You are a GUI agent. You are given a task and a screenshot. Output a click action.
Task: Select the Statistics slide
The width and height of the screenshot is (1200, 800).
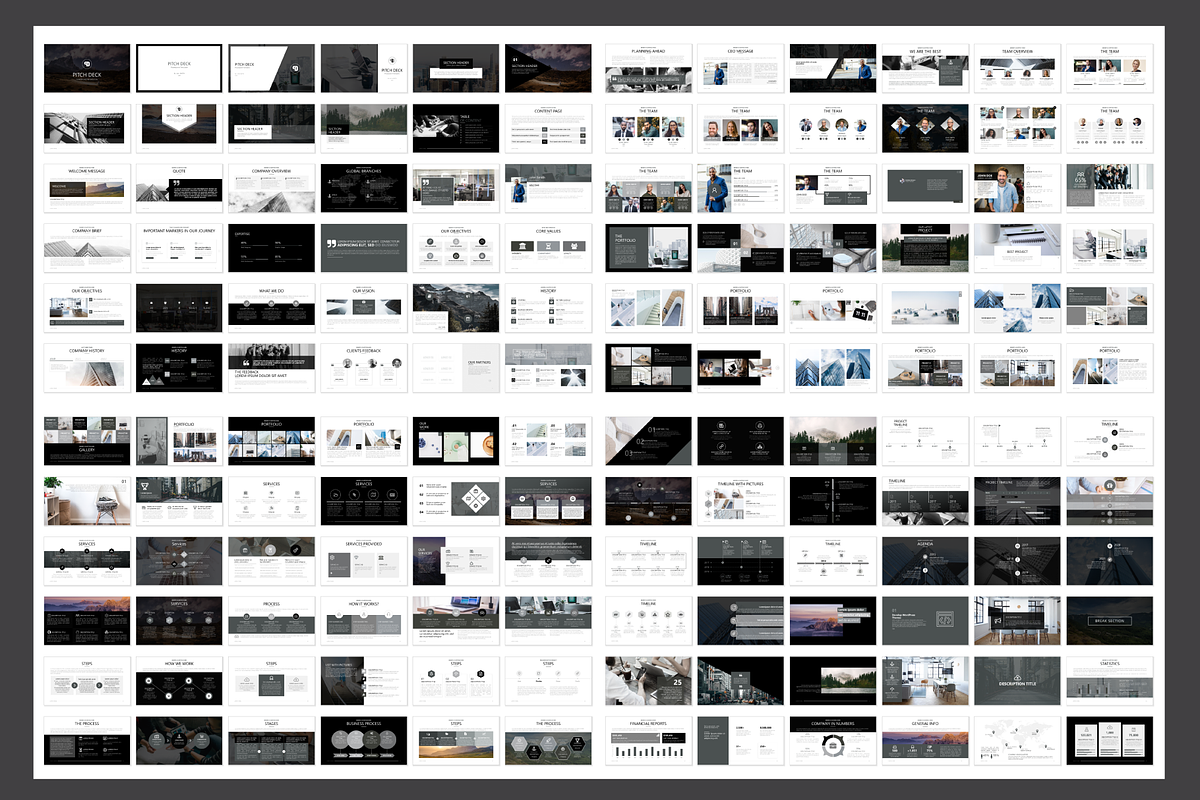click(x=1109, y=681)
